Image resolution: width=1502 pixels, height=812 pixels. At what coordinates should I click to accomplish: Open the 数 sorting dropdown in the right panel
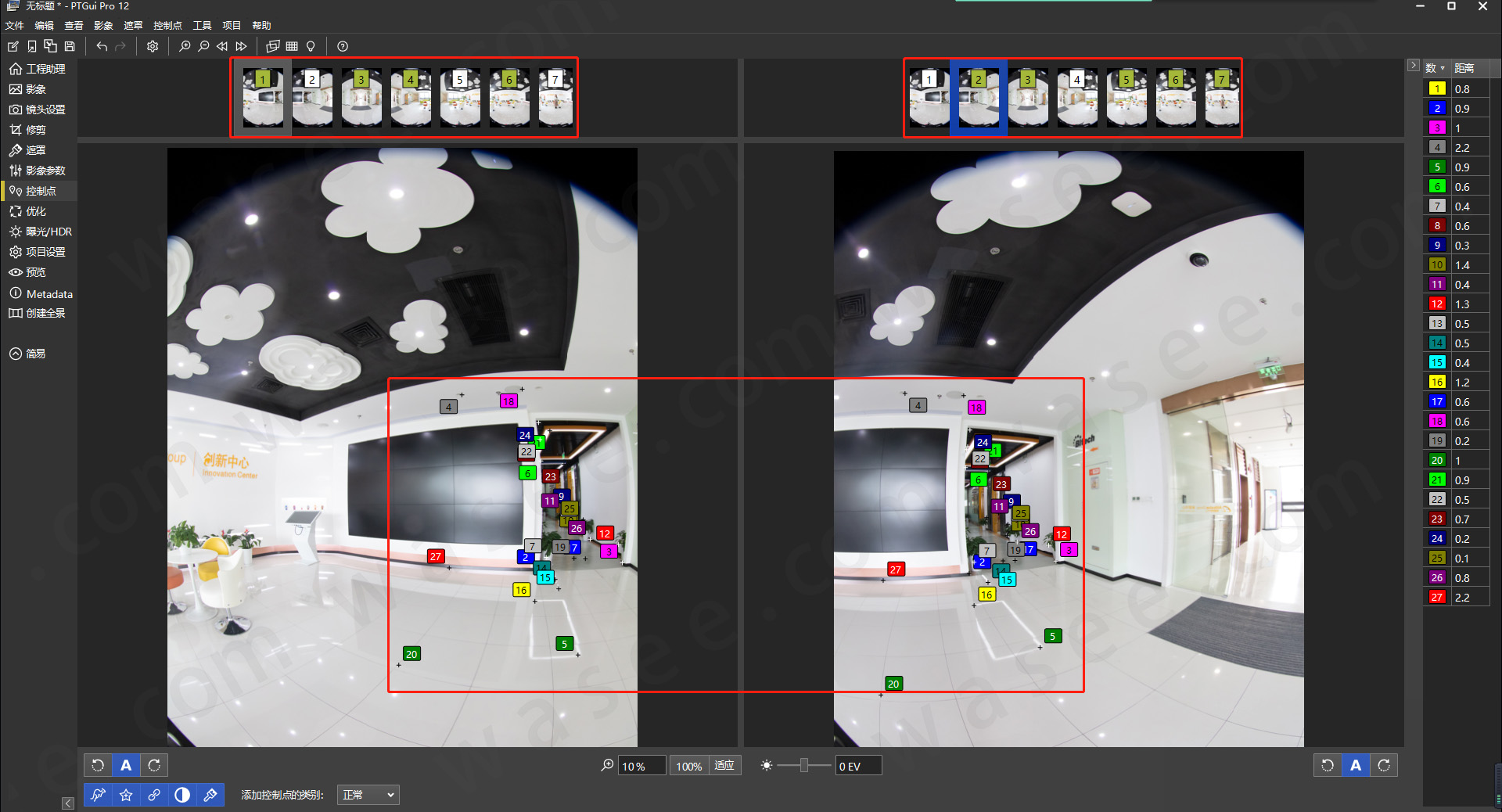1434,68
